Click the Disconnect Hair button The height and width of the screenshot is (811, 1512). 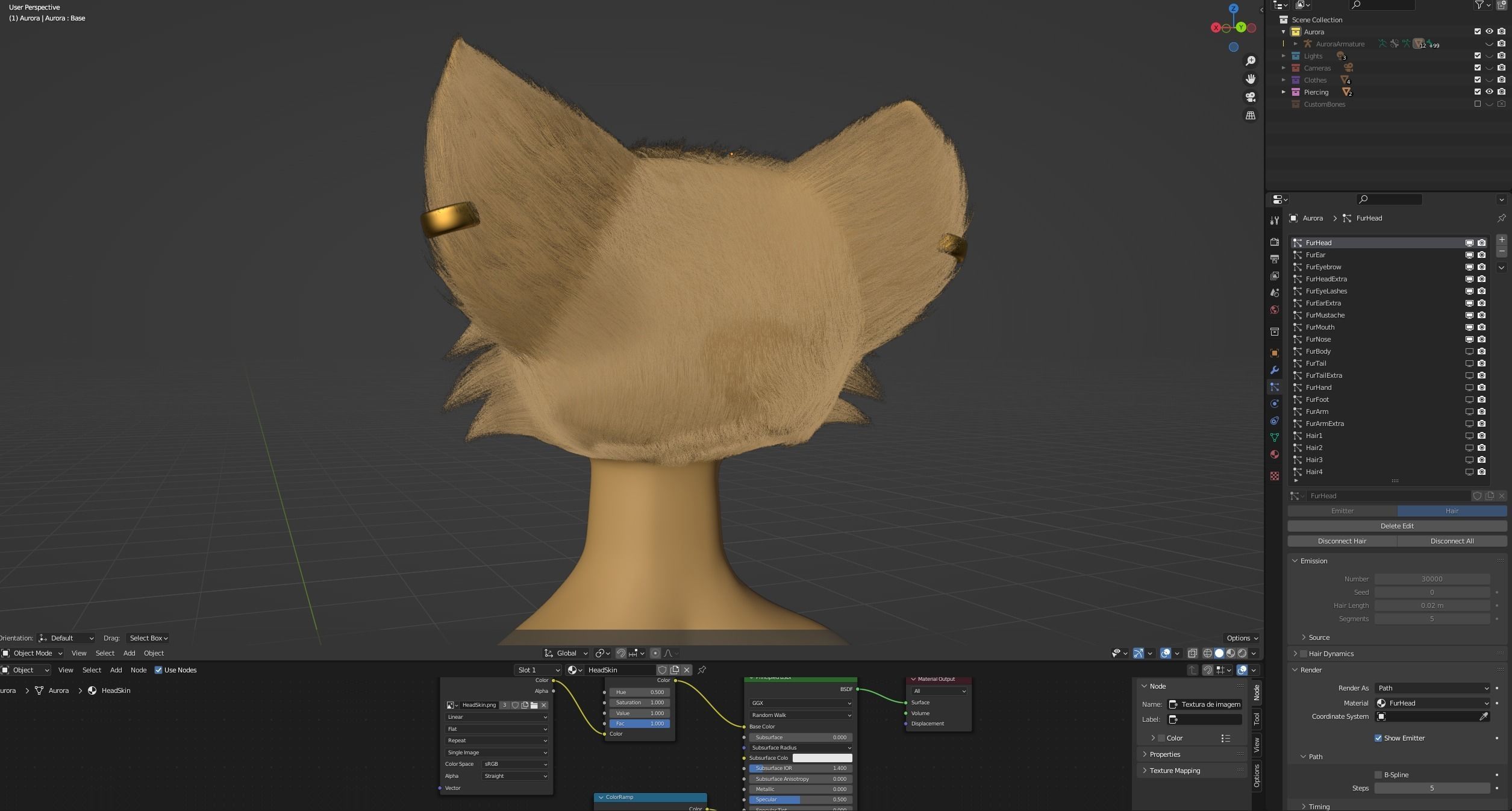pyautogui.click(x=1342, y=541)
